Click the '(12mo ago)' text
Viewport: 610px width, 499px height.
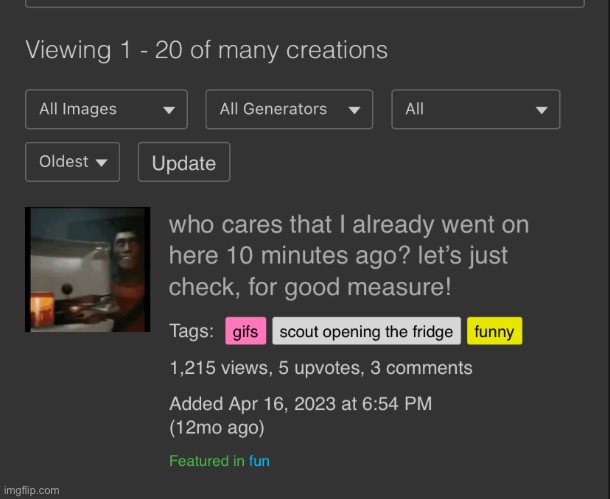(x=217, y=428)
